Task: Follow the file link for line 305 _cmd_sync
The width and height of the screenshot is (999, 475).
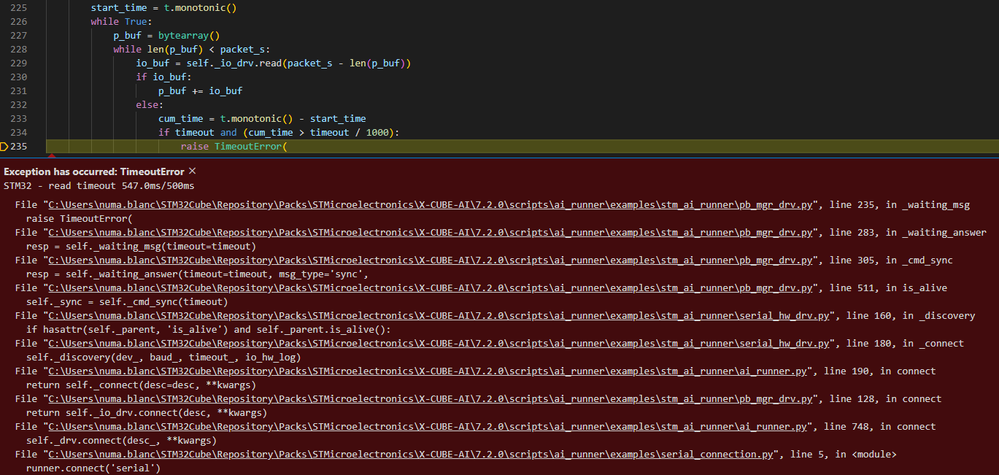Action: tap(433, 260)
